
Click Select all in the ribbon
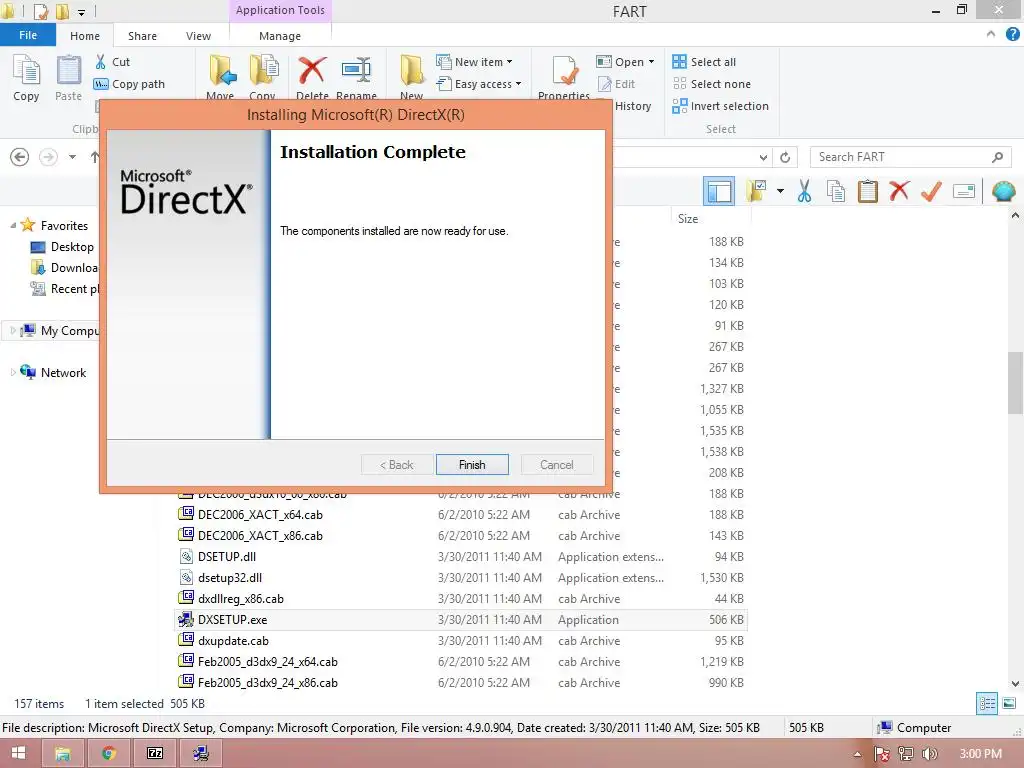[x=704, y=62]
